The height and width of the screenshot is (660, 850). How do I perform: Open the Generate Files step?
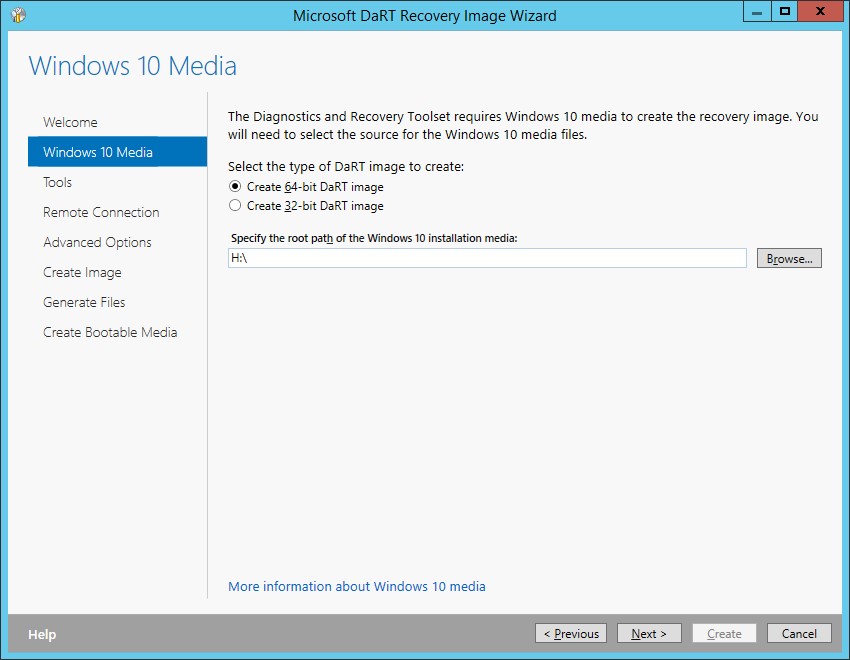84,302
